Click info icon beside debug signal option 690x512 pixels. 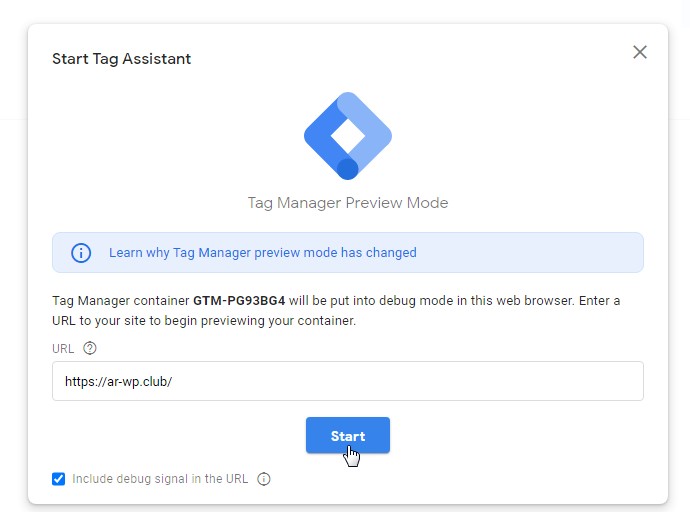click(x=264, y=479)
